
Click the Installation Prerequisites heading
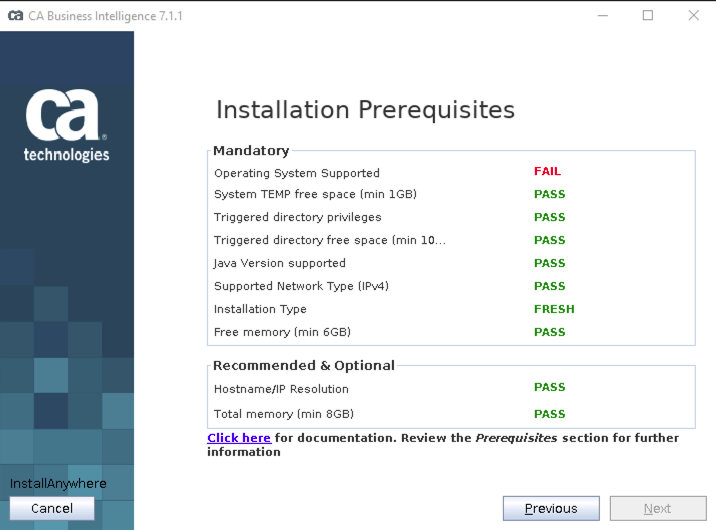point(365,109)
